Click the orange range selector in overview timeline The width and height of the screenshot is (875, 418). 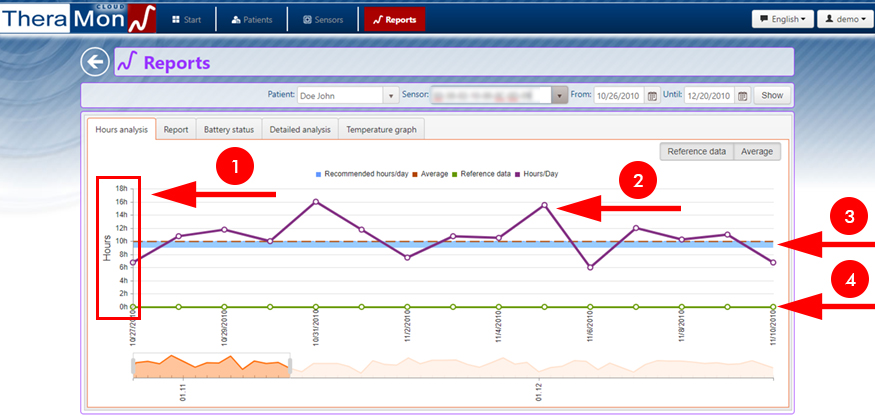[211, 366]
